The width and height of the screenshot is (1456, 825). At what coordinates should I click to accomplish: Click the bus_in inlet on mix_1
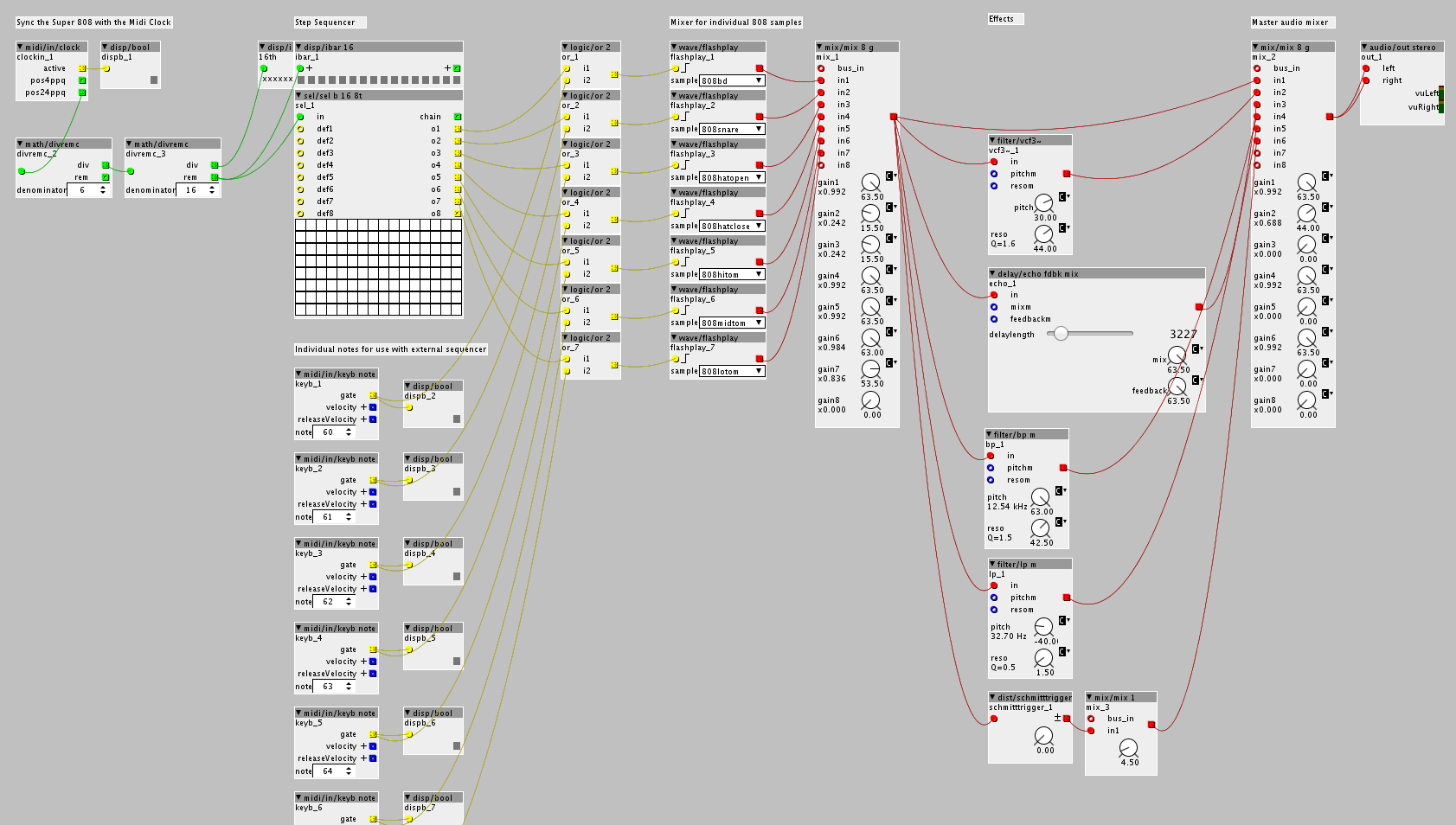[821, 68]
